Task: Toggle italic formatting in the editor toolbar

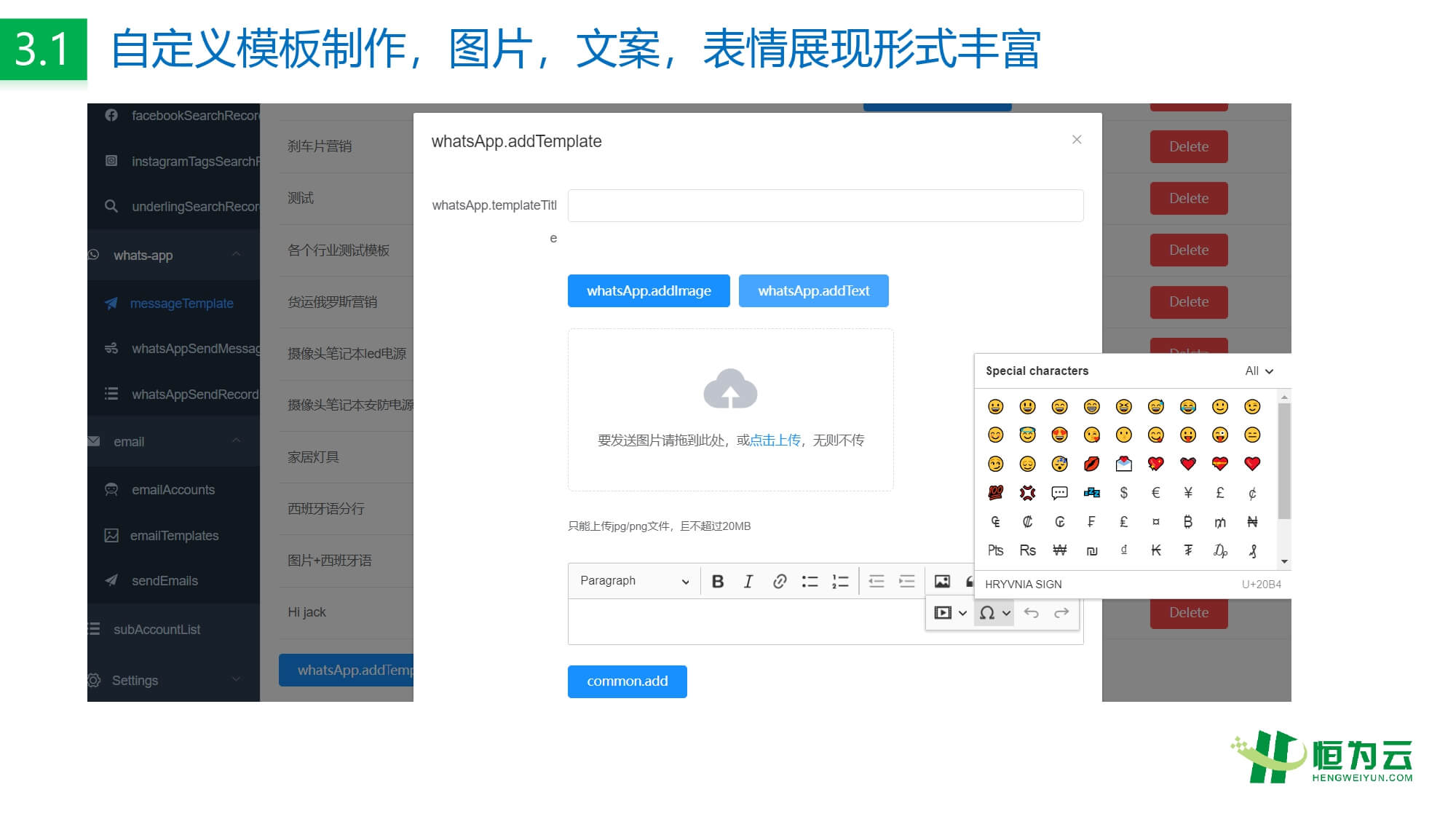Action: click(748, 581)
